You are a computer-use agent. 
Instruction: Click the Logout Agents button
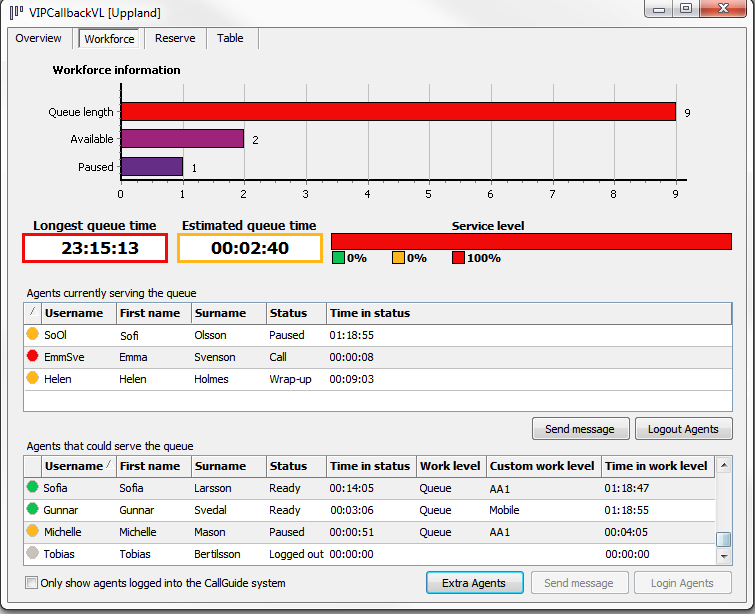coord(683,429)
